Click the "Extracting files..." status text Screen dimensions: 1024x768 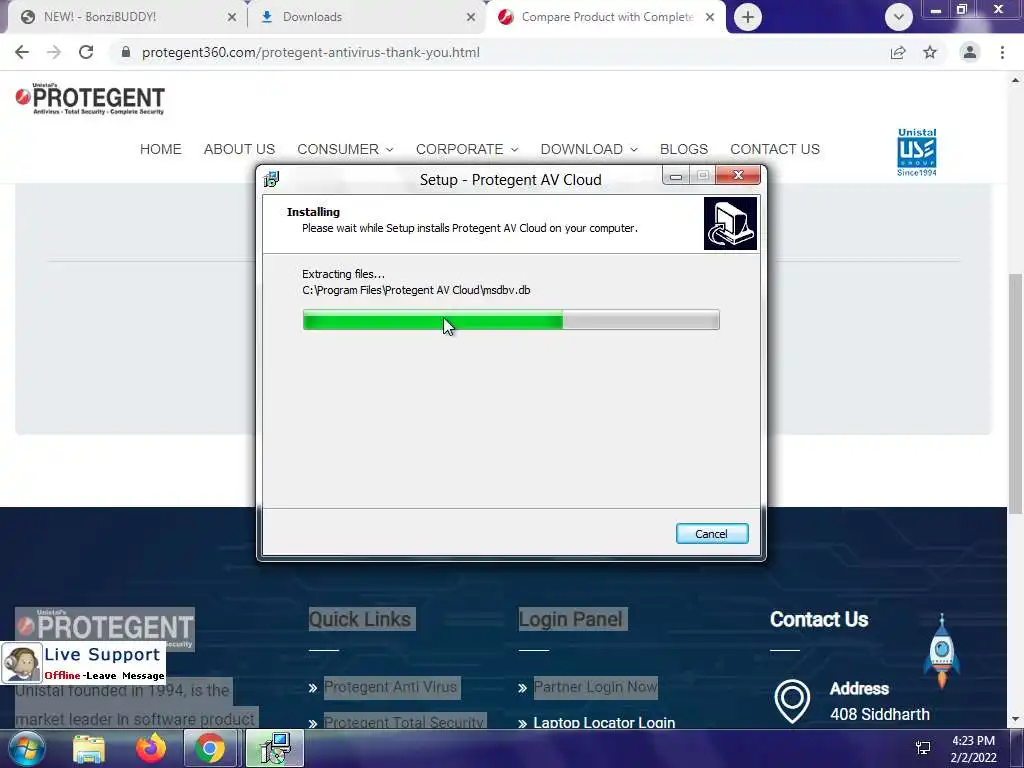344,274
